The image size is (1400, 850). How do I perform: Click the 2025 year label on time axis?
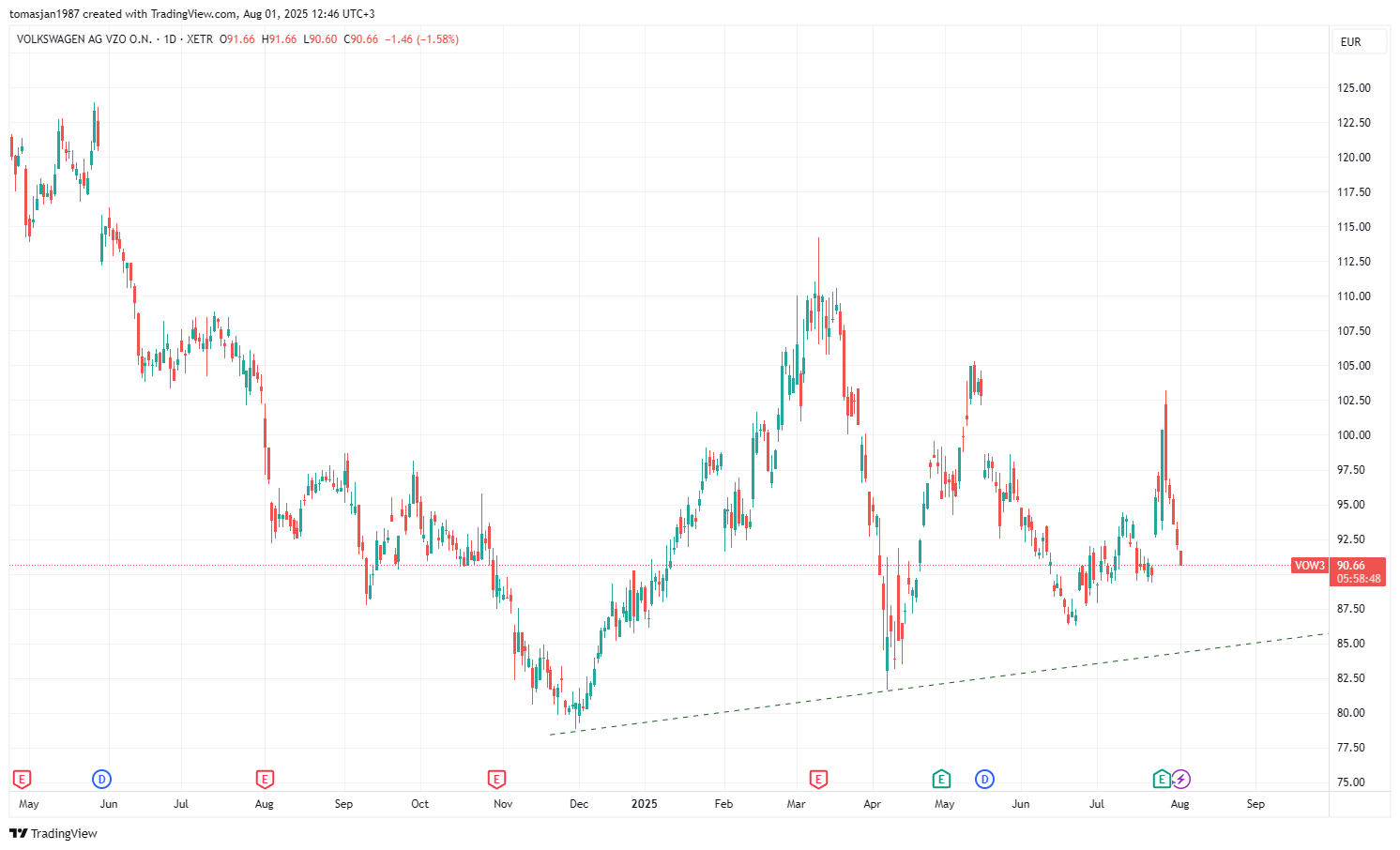click(x=645, y=804)
